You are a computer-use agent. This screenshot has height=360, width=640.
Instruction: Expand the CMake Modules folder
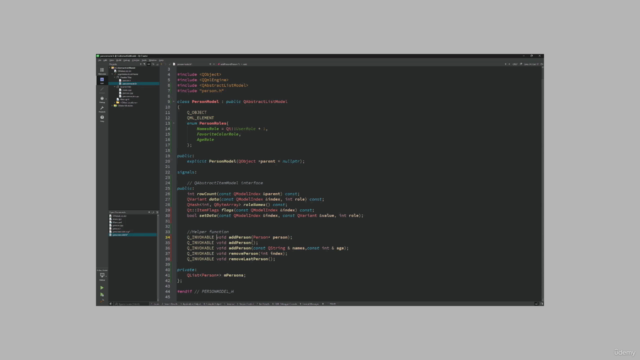[112, 106]
